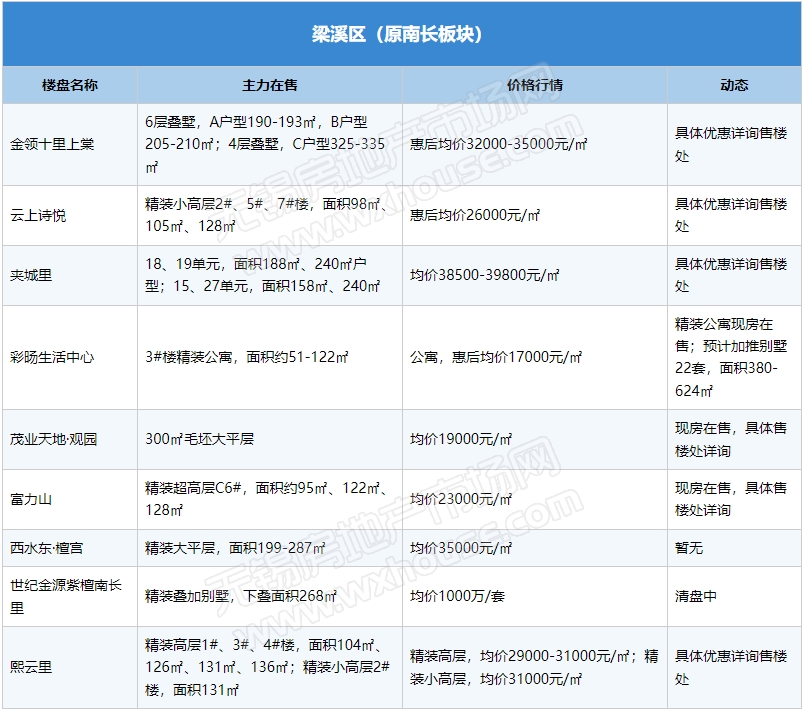
Task: Select the 精装高层1#、3#、4#楼 units cell
Action: pos(268,668)
